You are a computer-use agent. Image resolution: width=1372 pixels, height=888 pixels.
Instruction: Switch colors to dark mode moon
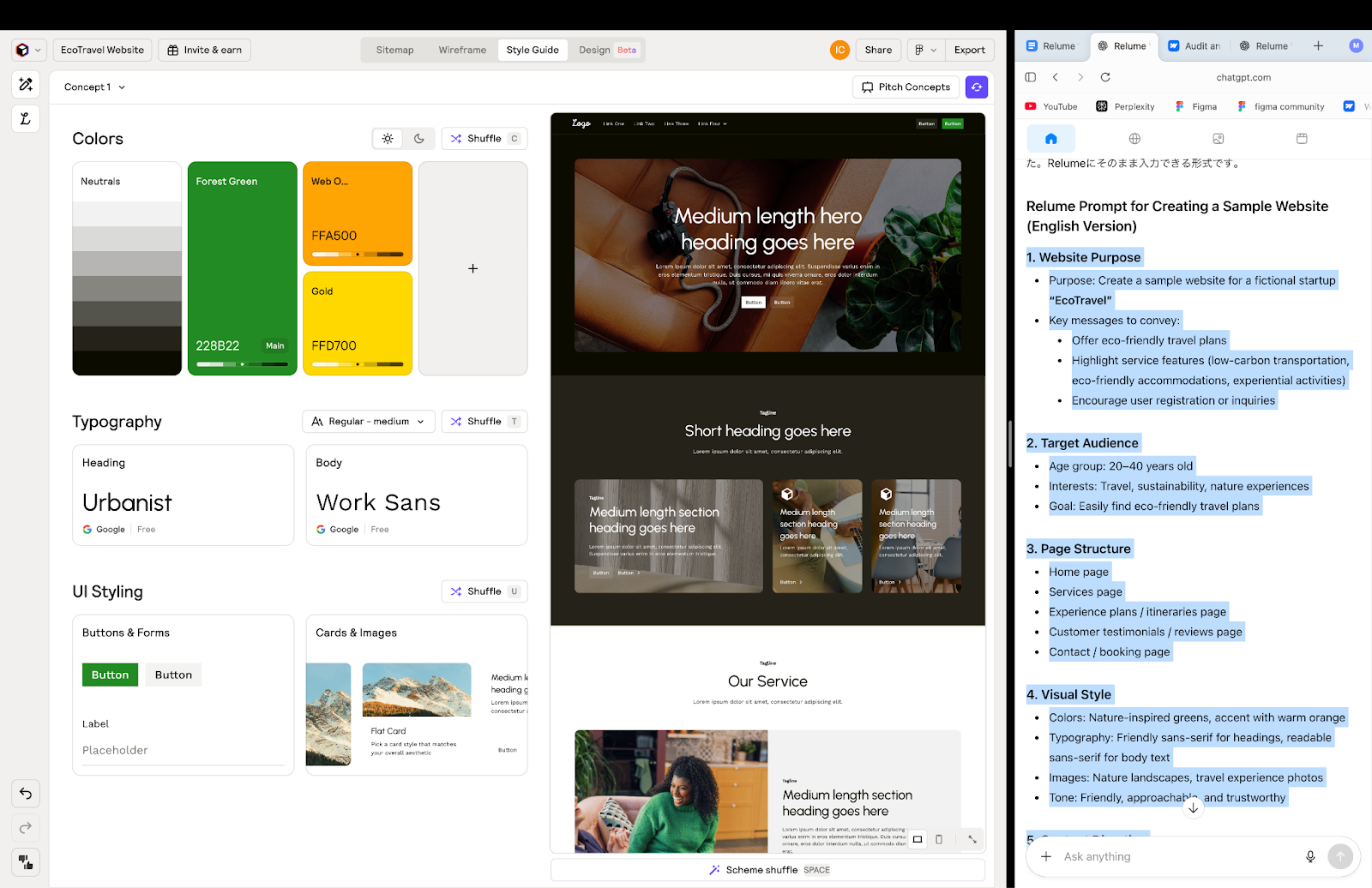tap(419, 138)
